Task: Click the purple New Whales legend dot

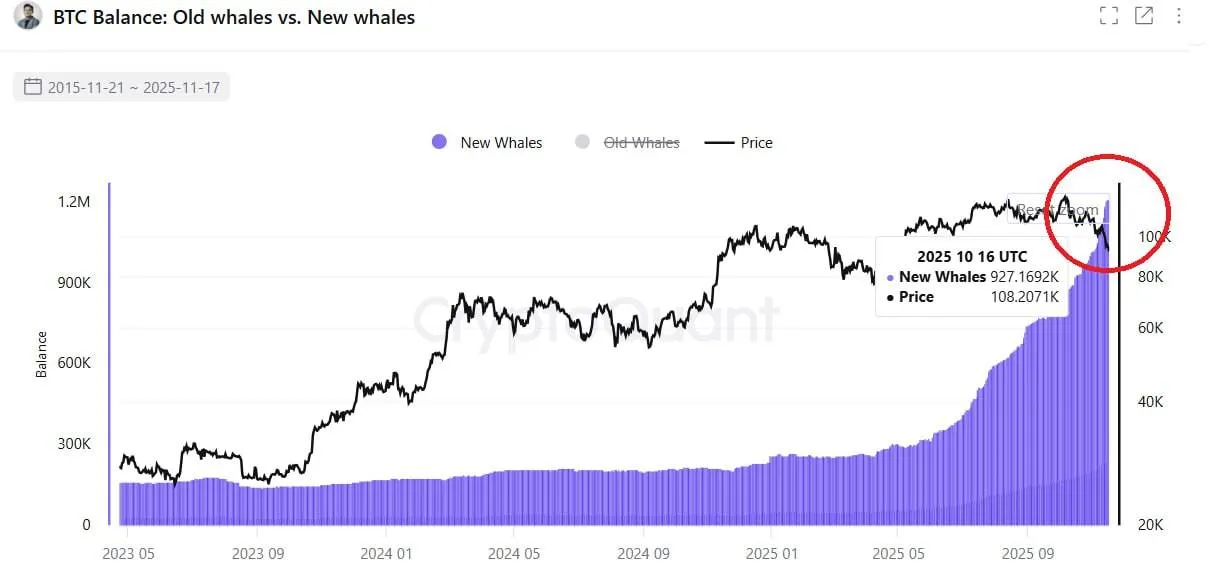Action: 439,142
